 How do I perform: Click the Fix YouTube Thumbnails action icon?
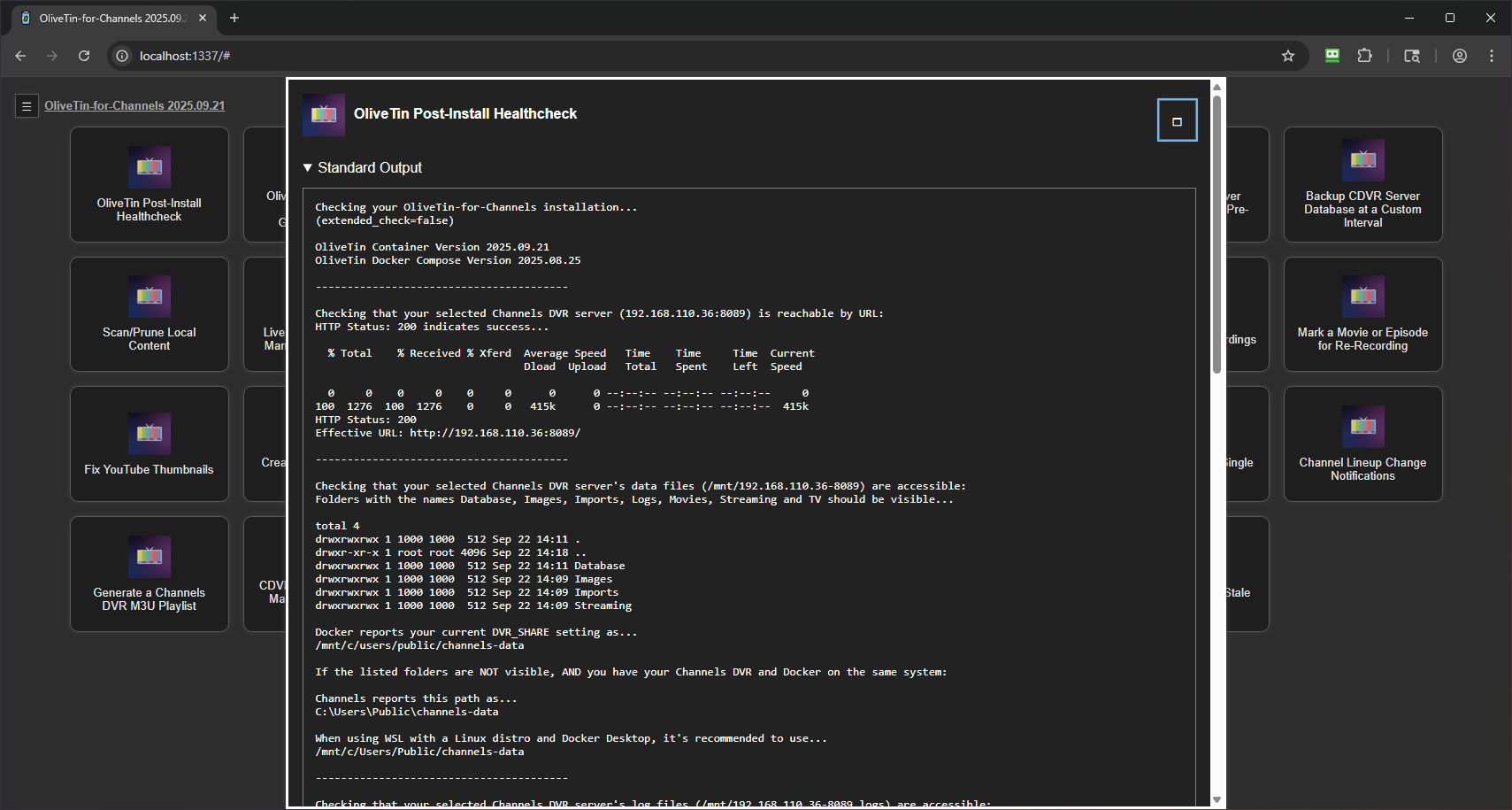coord(149,434)
